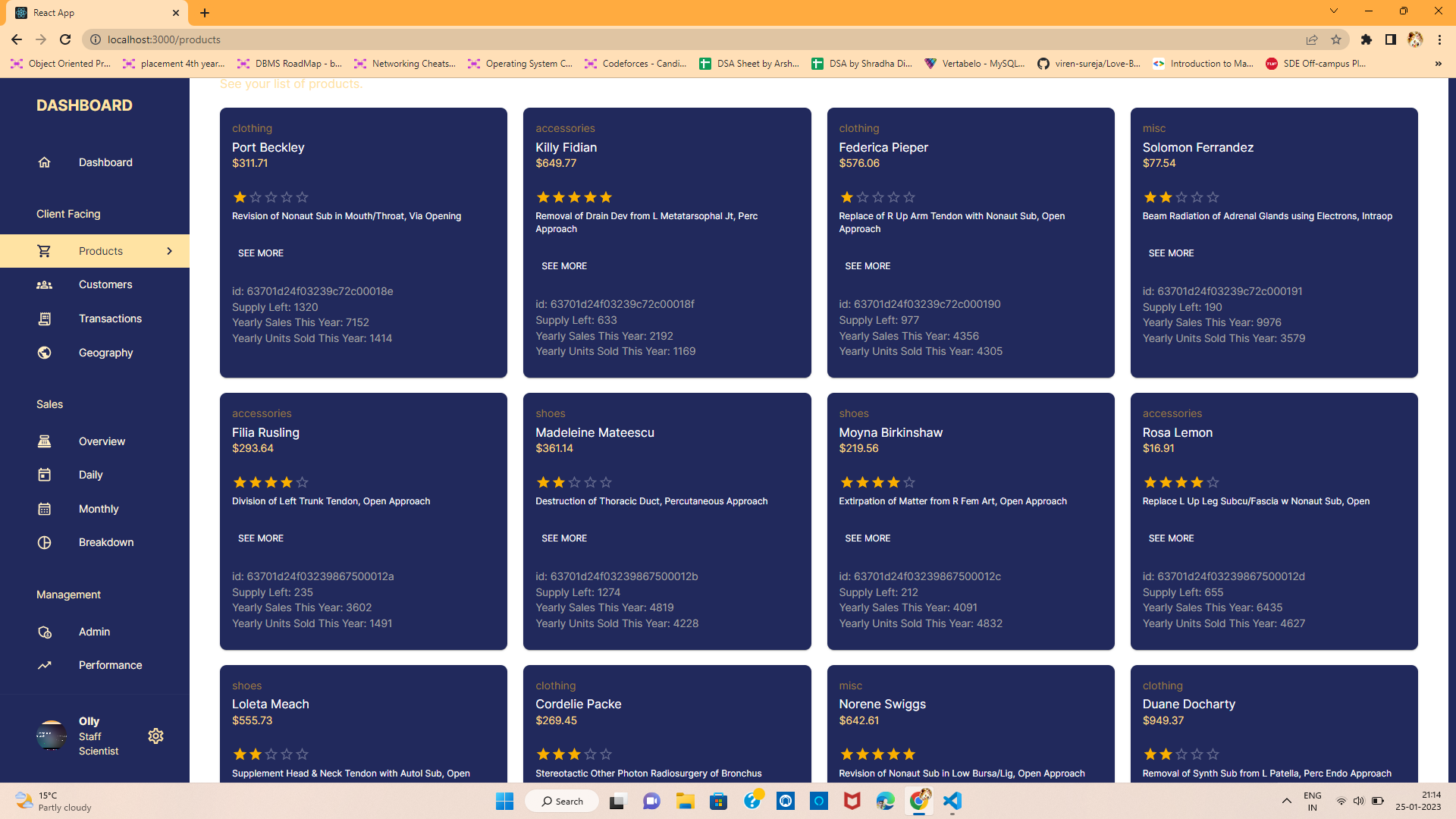The width and height of the screenshot is (1456, 819).
Task: Collapse the Products submenu chevron
Action: click(169, 250)
